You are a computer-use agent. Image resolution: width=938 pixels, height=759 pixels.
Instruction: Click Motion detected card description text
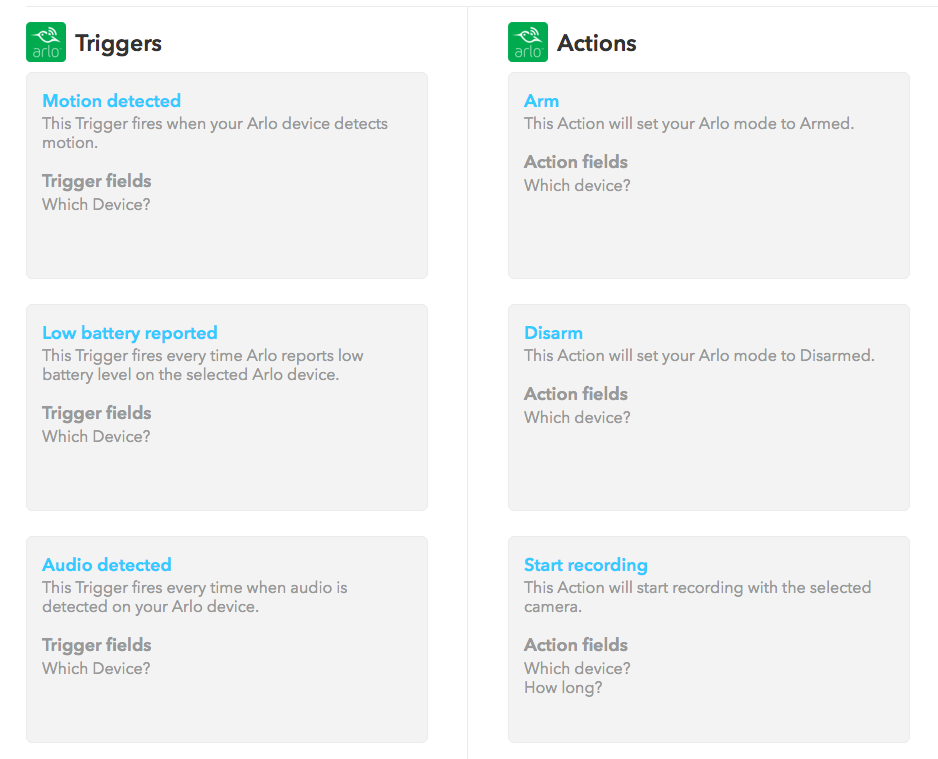coord(215,133)
